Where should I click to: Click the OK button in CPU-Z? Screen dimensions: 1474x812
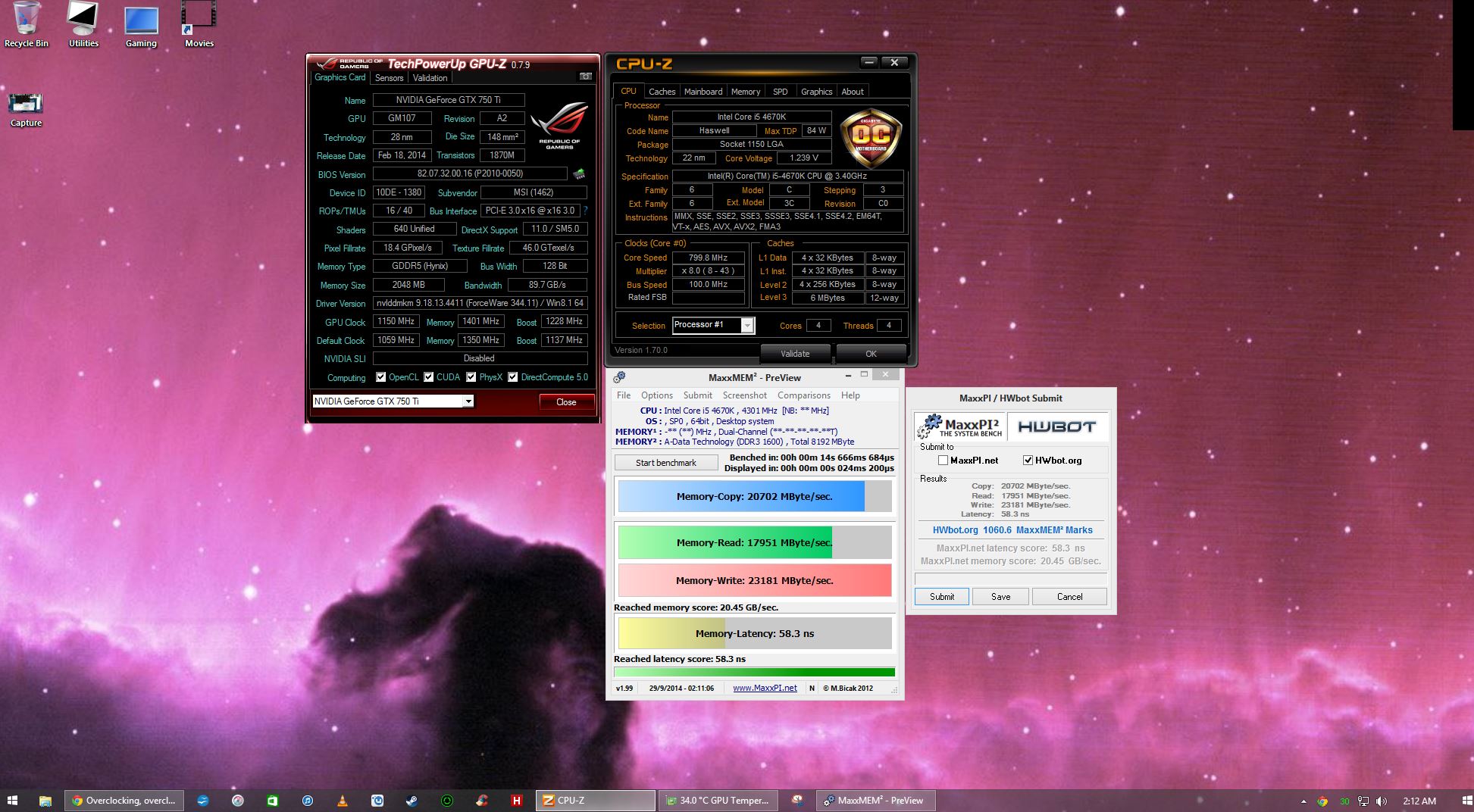coord(871,354)
